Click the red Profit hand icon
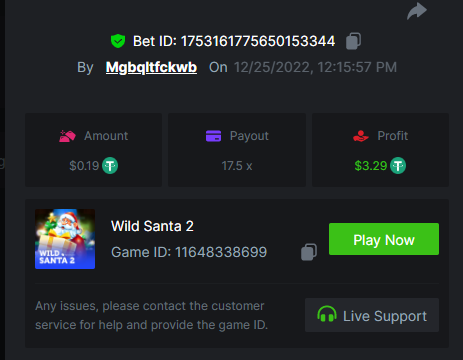Image resolution: width=463 pixels, height=360 pixels. tap(361, 136)
